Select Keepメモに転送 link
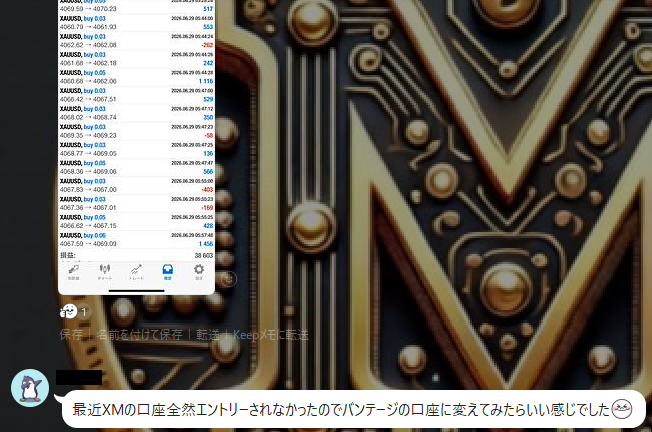 pyautogui.click(x=271, y=335)
